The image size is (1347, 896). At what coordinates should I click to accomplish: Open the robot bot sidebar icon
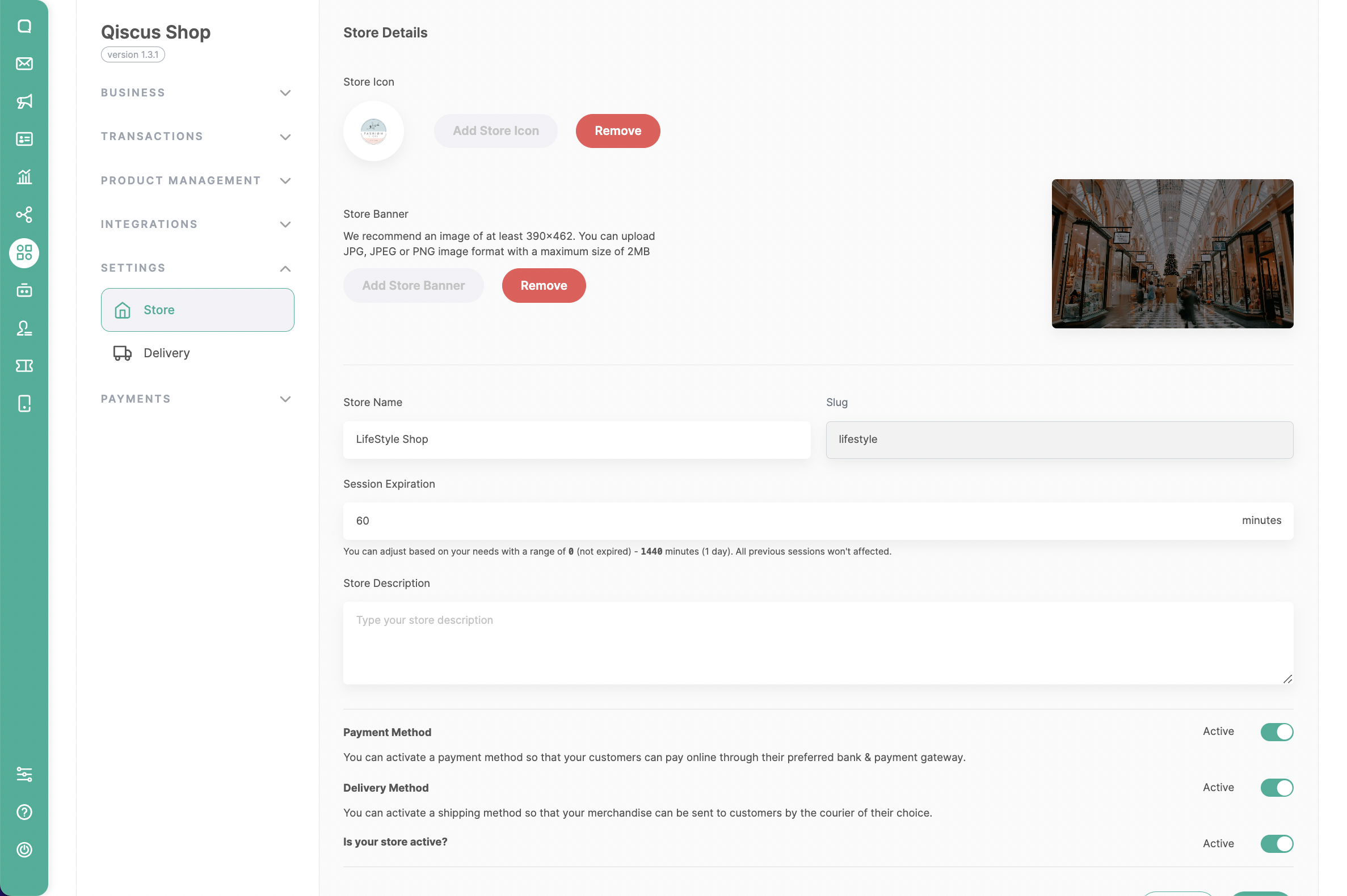pyautogui.click(x=24, y=290)
